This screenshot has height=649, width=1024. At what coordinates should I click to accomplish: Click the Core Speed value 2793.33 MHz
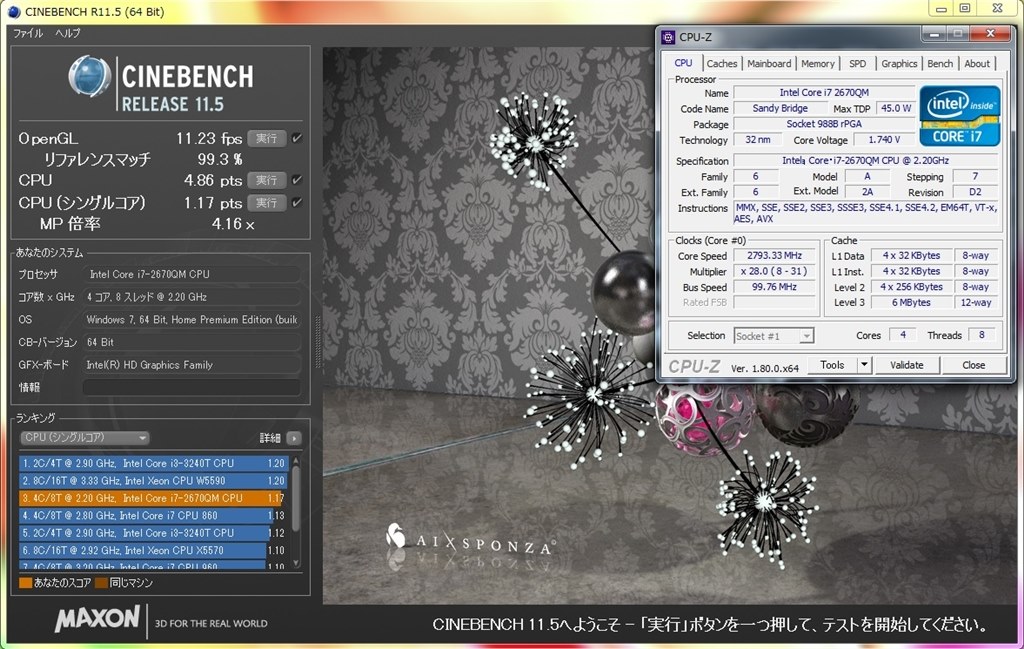point(775,255)
